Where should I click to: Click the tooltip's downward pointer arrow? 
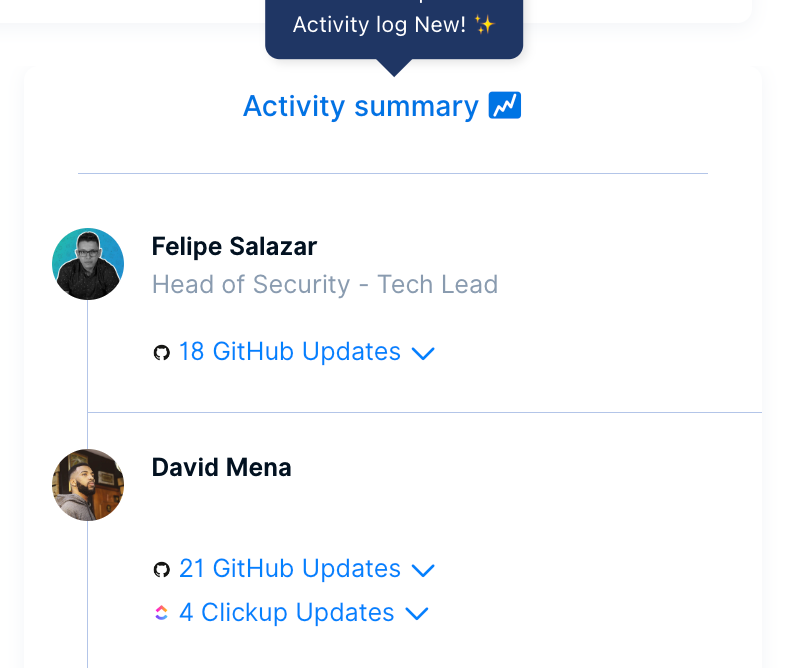394,67
